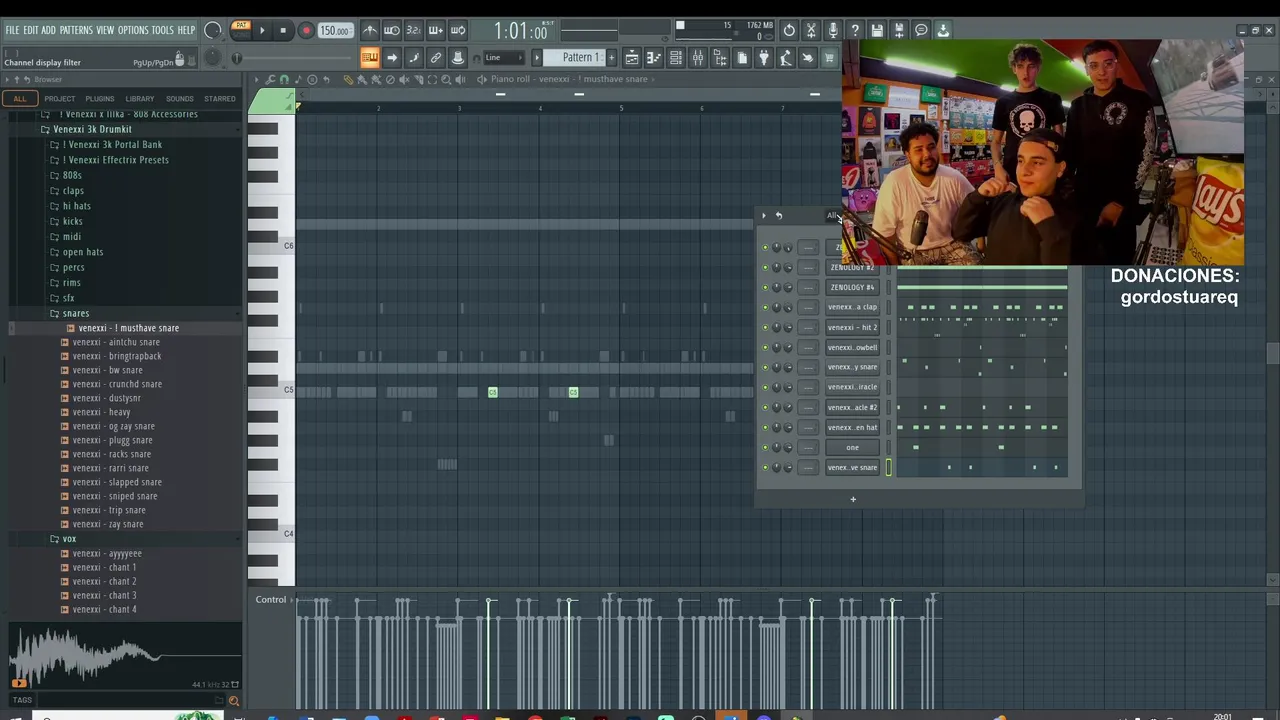The width and height of the screenshot is (1280, 720).
Task: Add new pattern with plus button
Action: [x=612, y=58]
